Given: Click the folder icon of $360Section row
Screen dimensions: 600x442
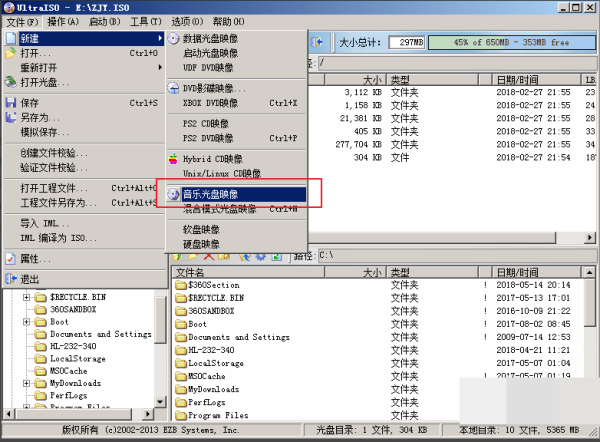Looking at the screenshot, I should click(181, 285).
